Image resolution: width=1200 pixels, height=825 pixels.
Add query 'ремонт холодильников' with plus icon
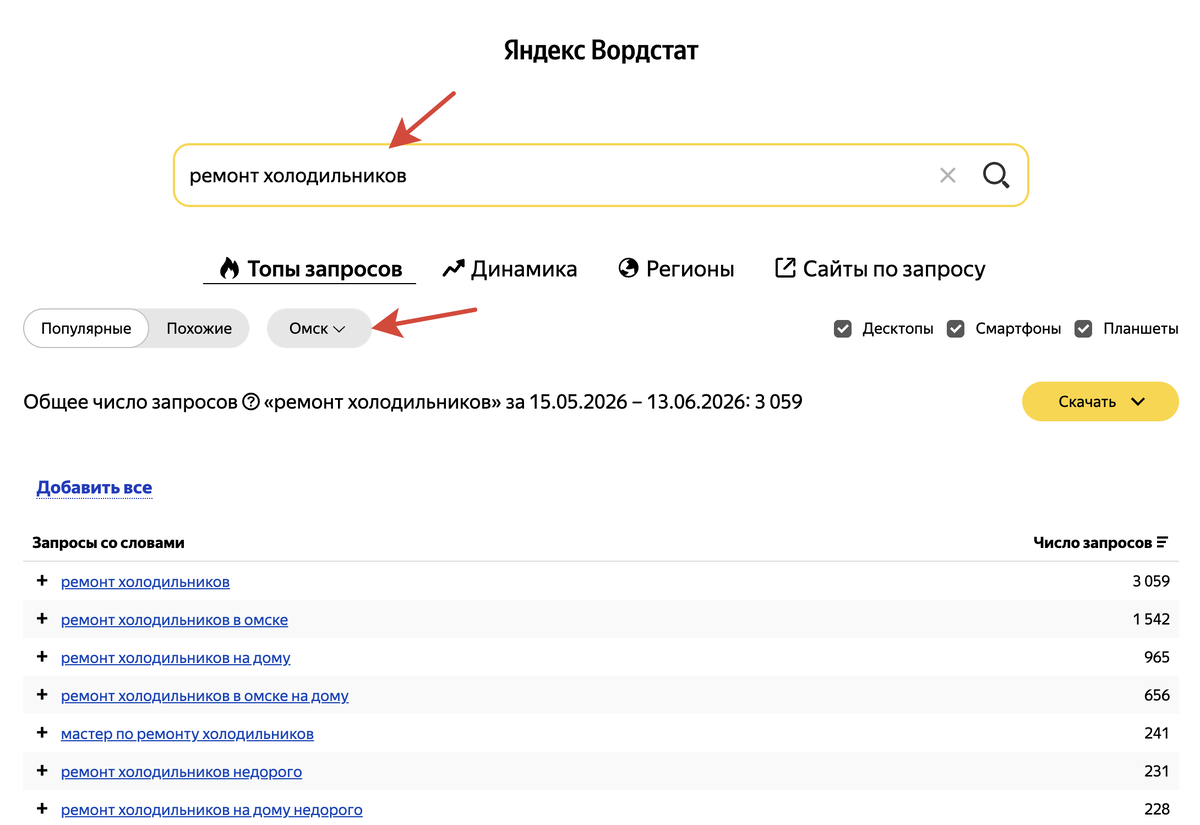click(42, 581)
